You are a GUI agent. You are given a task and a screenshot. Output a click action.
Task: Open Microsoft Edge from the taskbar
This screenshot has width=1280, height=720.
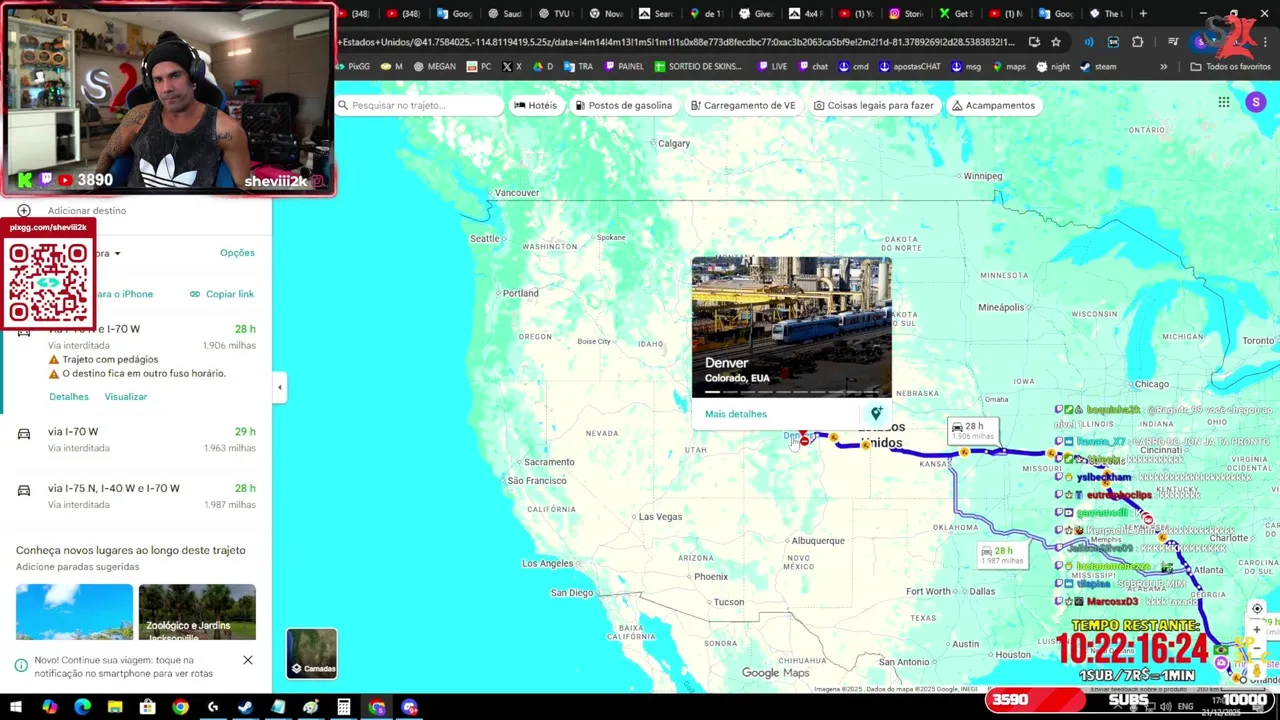[82, 707]
